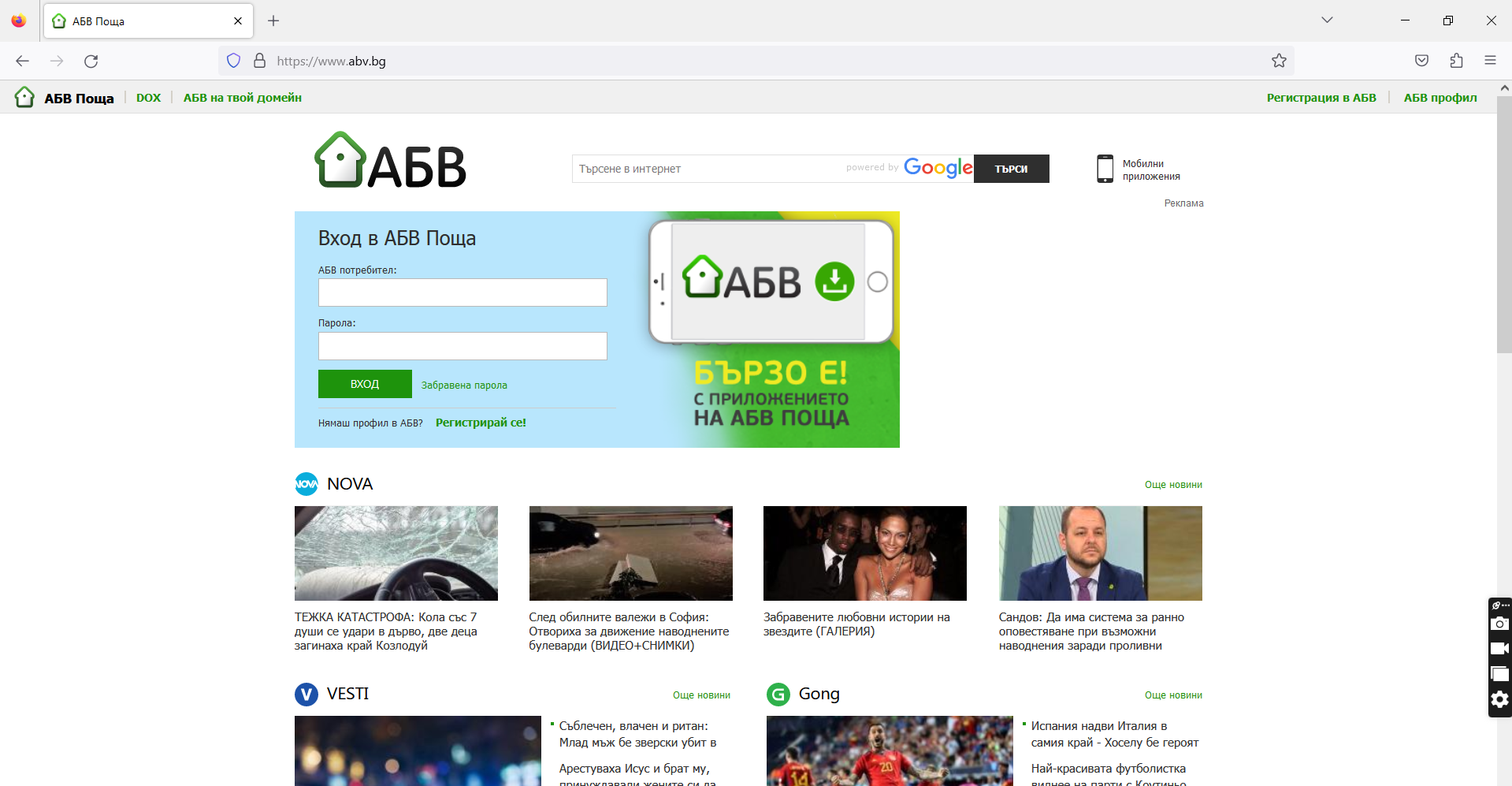This screenshot has width=1512, height=786.
Task: Bookmark this page with the star icon
Action: (1278, 61)
